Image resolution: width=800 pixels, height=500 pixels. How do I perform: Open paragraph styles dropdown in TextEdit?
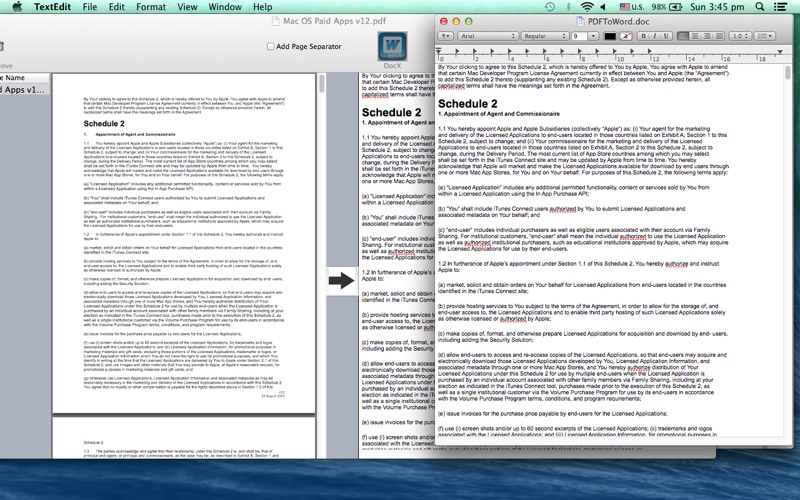[445, 36]
